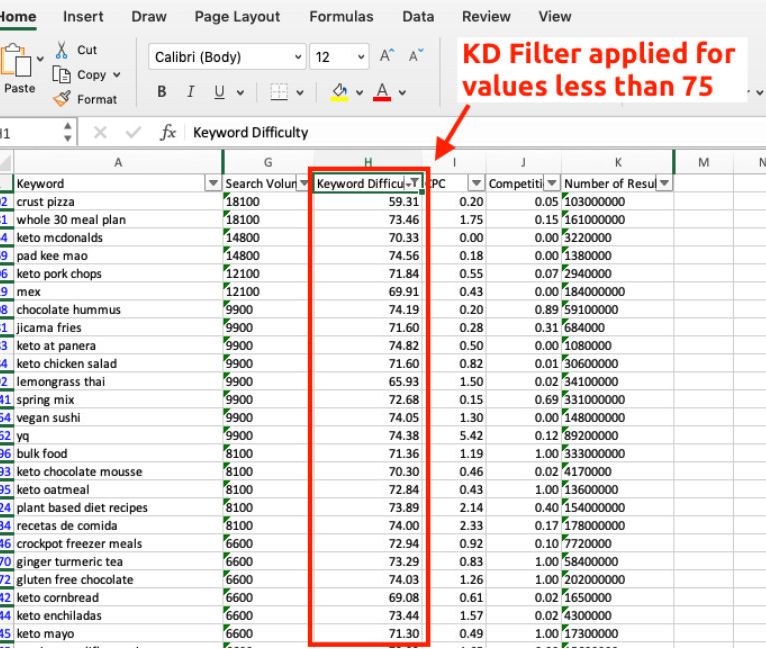Toggle Italic formatting

[190, 92]
